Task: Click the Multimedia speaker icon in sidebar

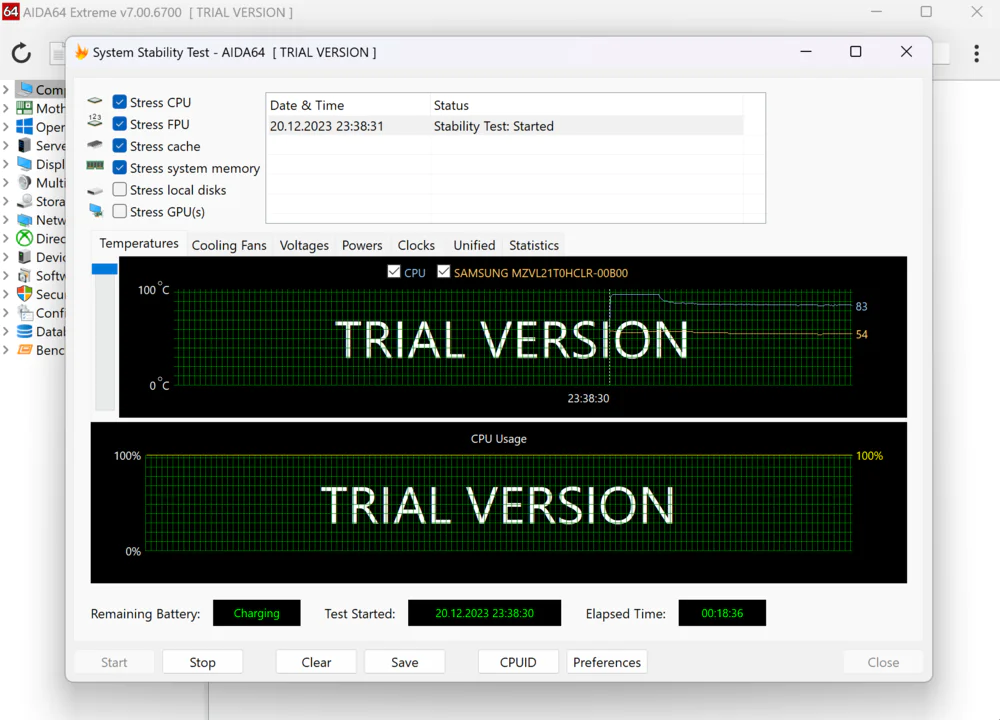Action: (x=24, y=182)
